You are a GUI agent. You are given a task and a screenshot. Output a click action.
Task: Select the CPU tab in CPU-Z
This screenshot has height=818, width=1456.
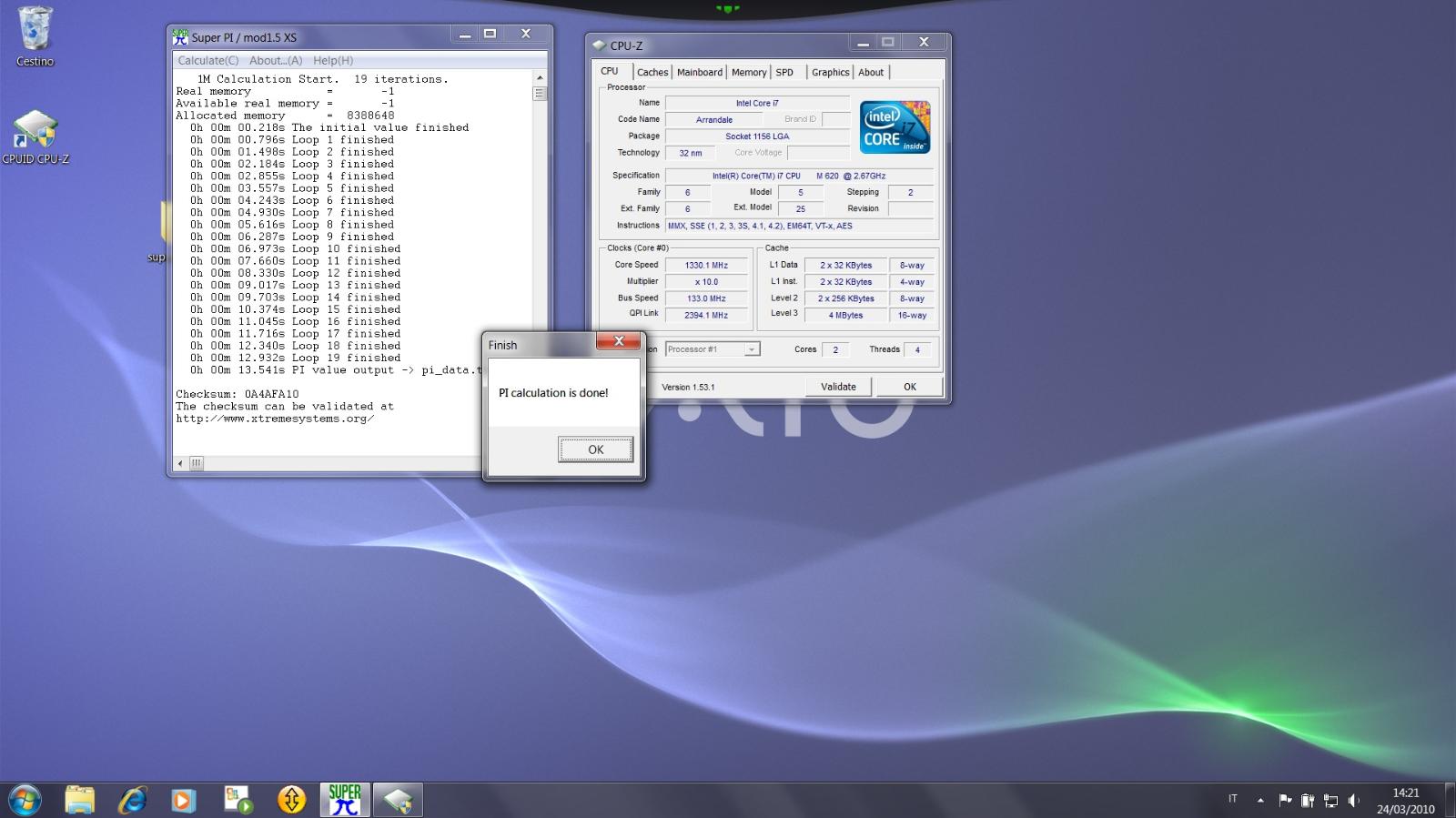610,71
